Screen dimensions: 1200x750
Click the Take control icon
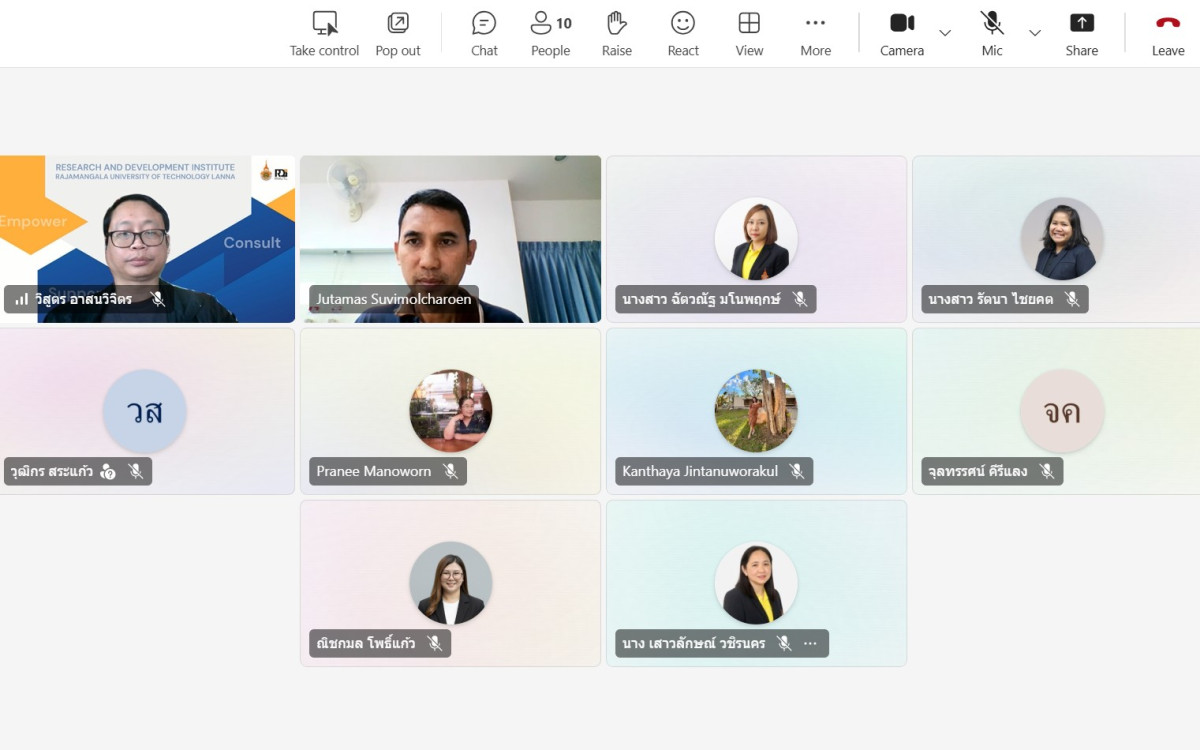pos(324,24)
